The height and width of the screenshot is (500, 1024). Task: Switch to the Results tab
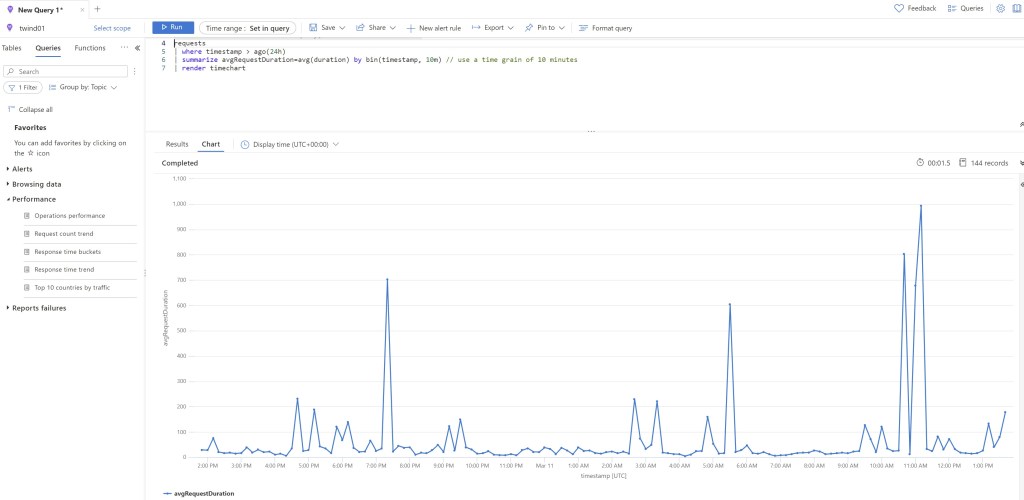(177, 144)
